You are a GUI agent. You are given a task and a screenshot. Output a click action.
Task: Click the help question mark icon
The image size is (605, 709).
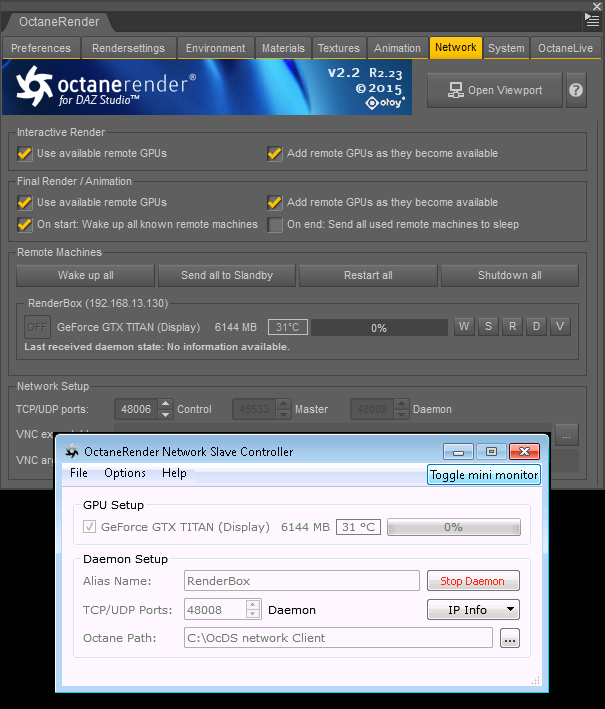click(x=576, y=90)
